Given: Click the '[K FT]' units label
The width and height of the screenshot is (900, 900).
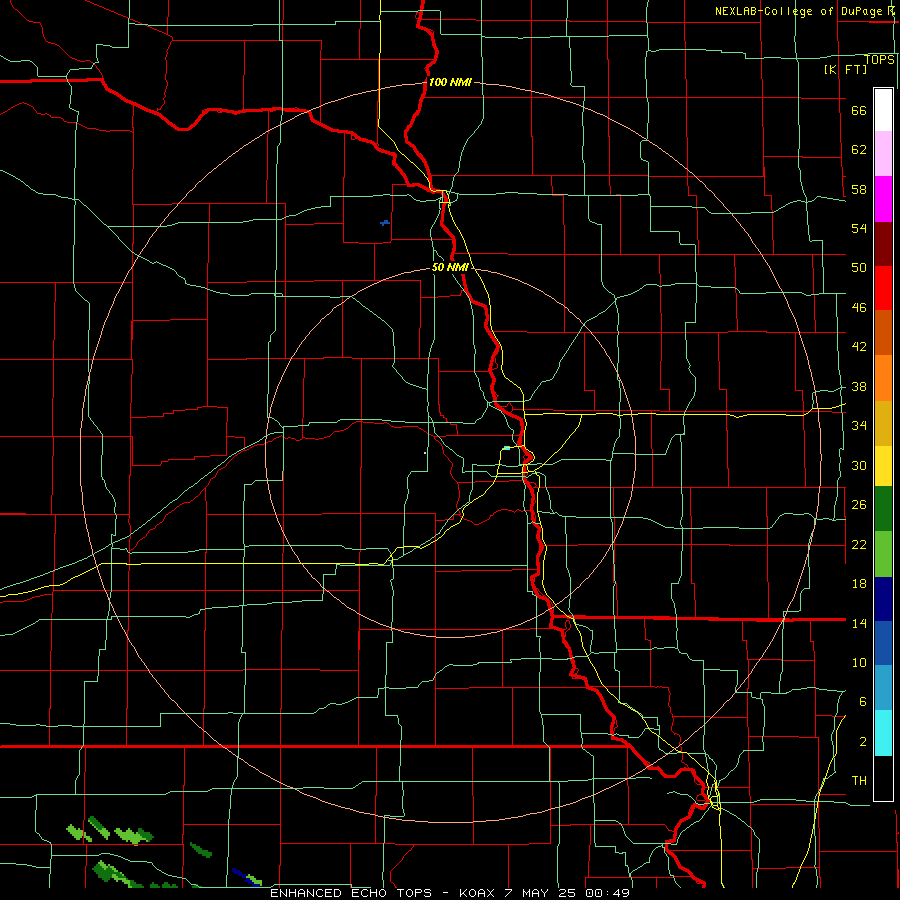Looking at the screenshot, I should click(845, 69).
